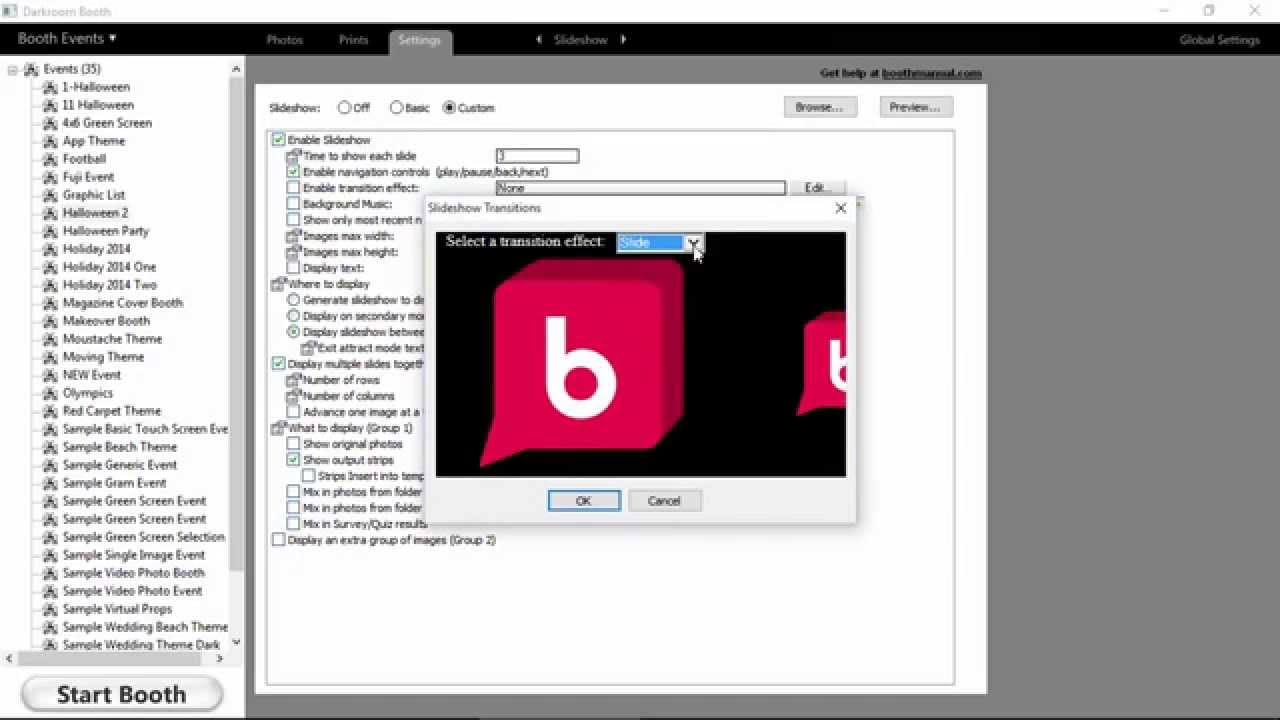Uncheck Enable navigation controls
1280x720 pixels.
[293, 172]
